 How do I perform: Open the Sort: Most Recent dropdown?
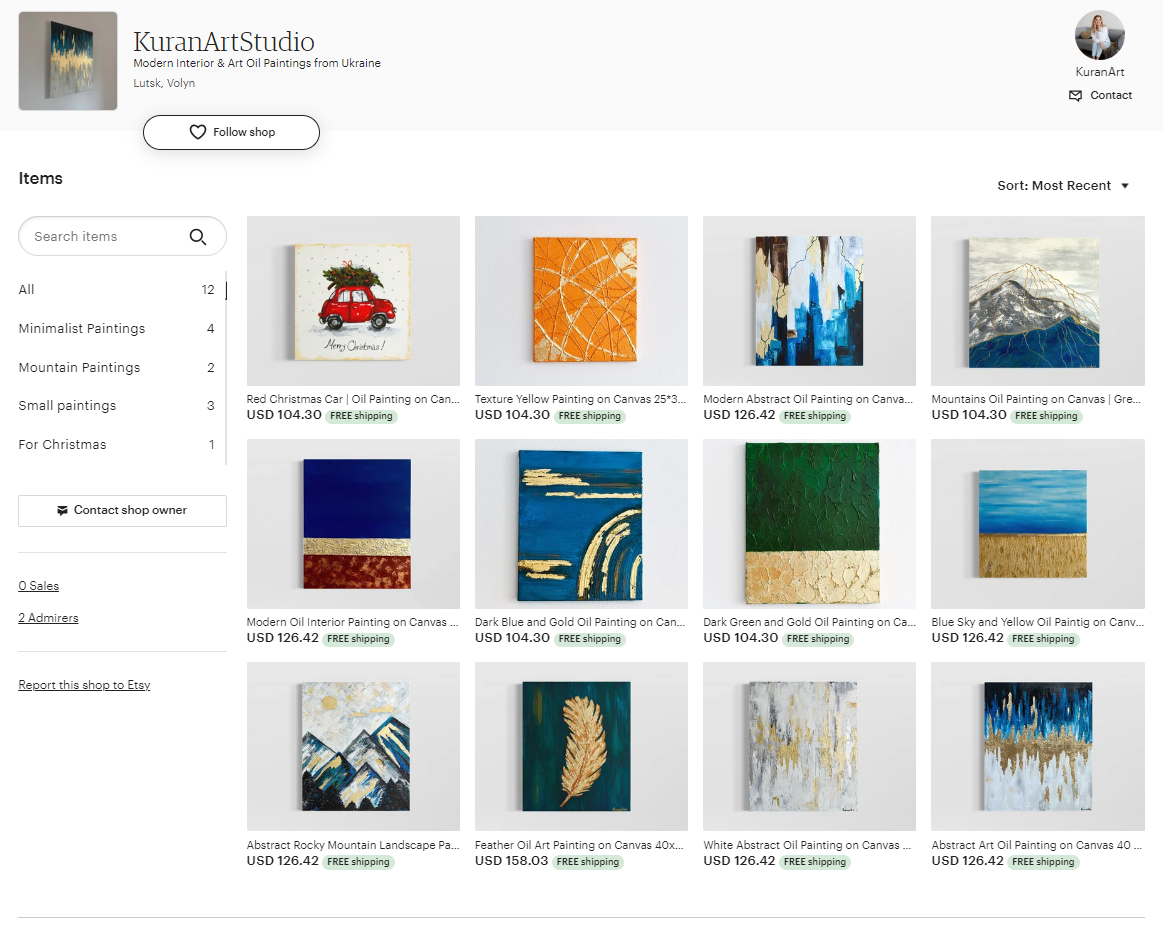1063,185
